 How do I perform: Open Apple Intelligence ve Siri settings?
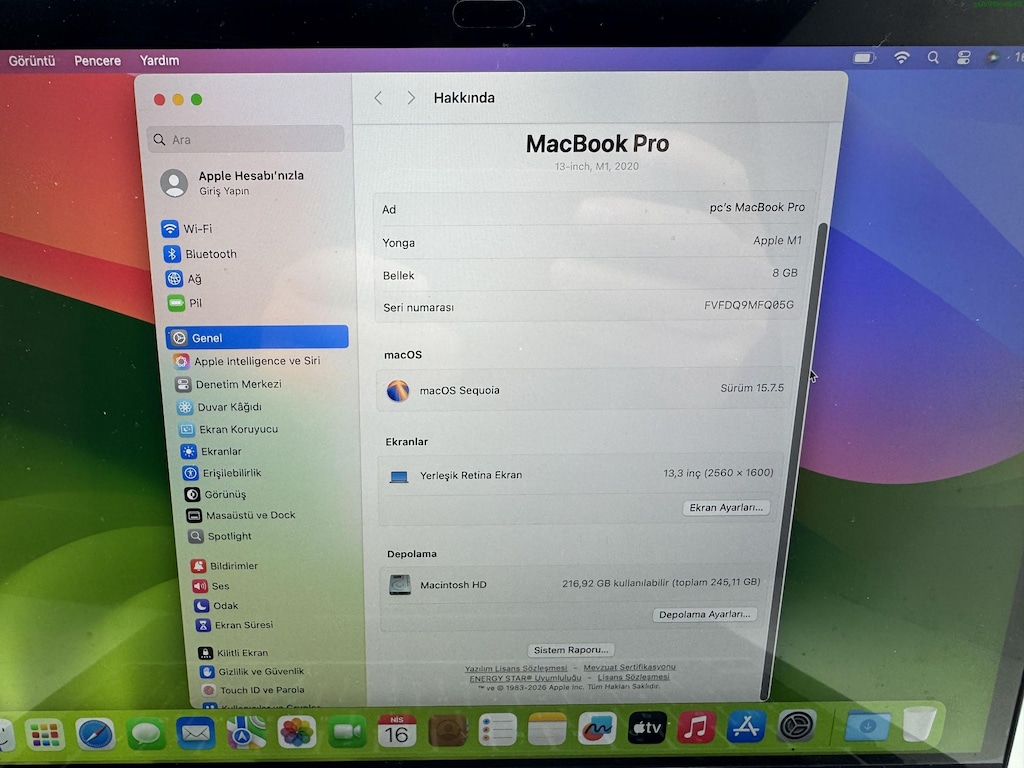[x=247, y=361]
